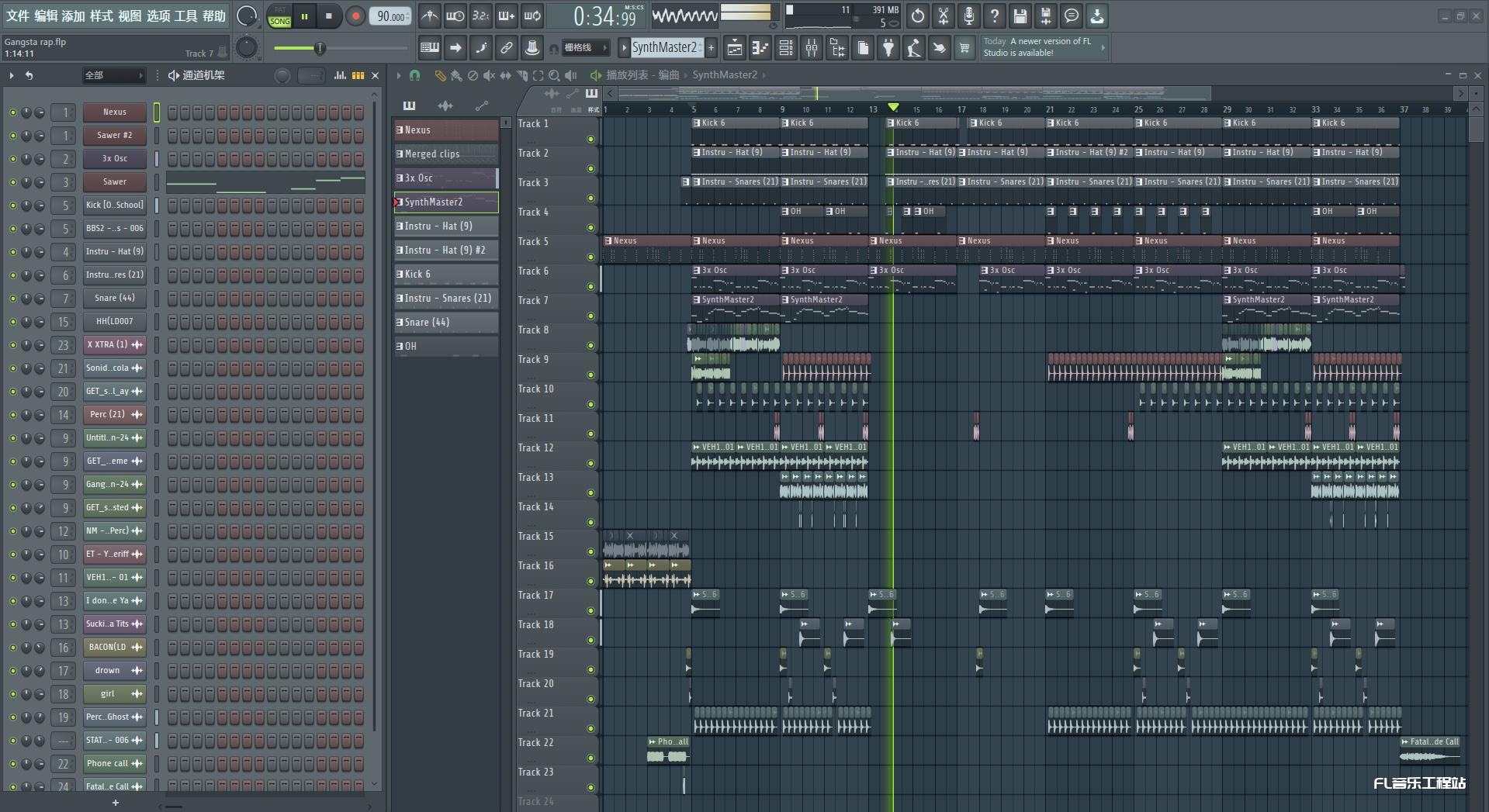Select the draw pencil tool in playlist

[440, 75]
